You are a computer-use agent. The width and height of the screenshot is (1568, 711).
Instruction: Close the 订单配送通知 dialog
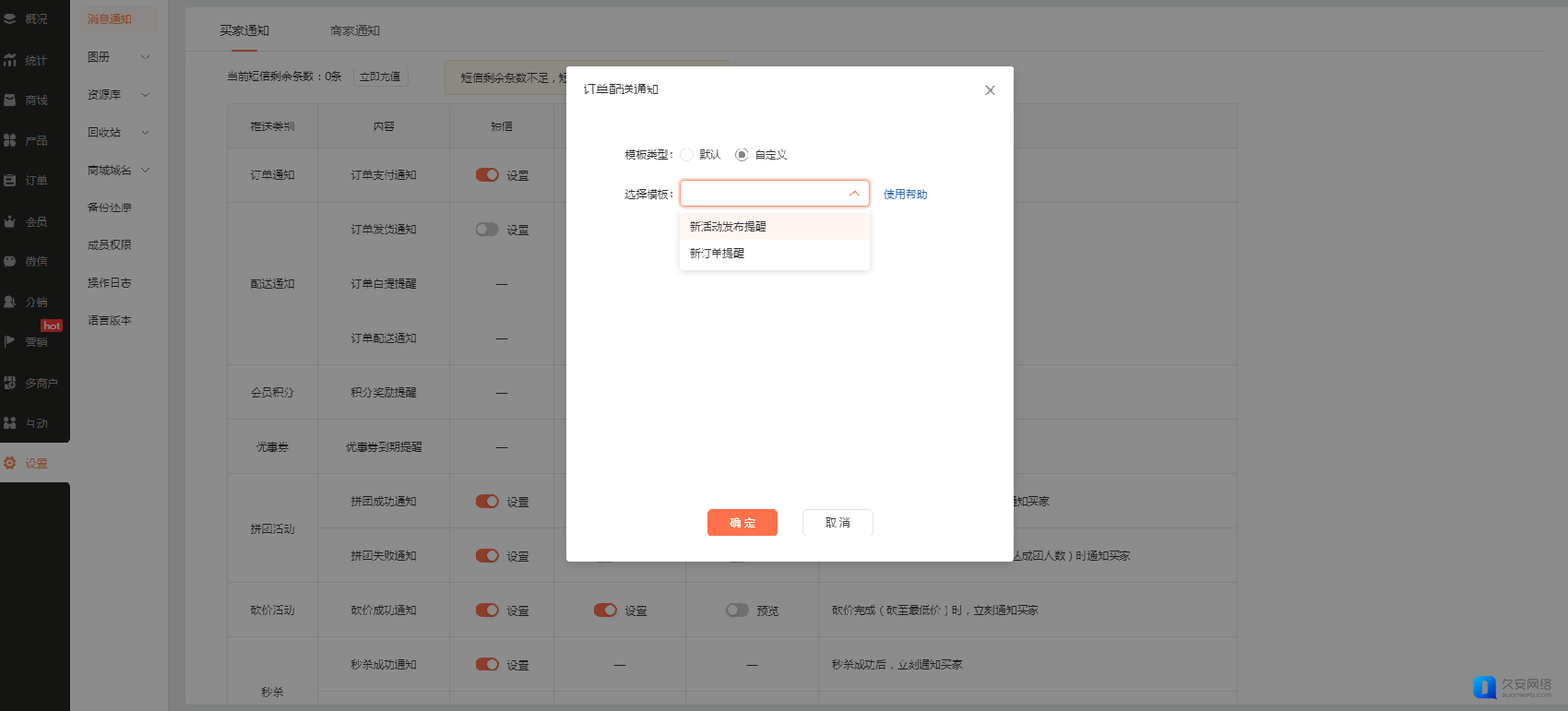[990, 90]
